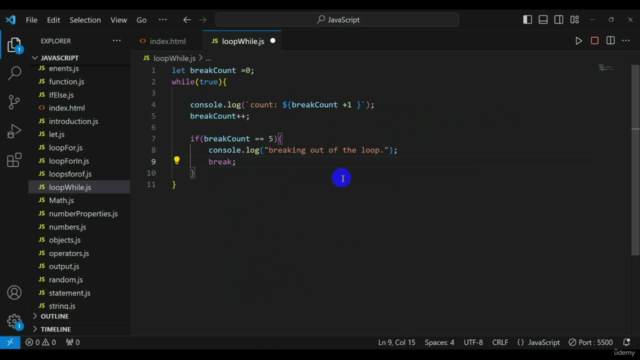This screenshot has height=360, width=640.
Task: Open the Extensions view
Action: click(x=14, y=160)
